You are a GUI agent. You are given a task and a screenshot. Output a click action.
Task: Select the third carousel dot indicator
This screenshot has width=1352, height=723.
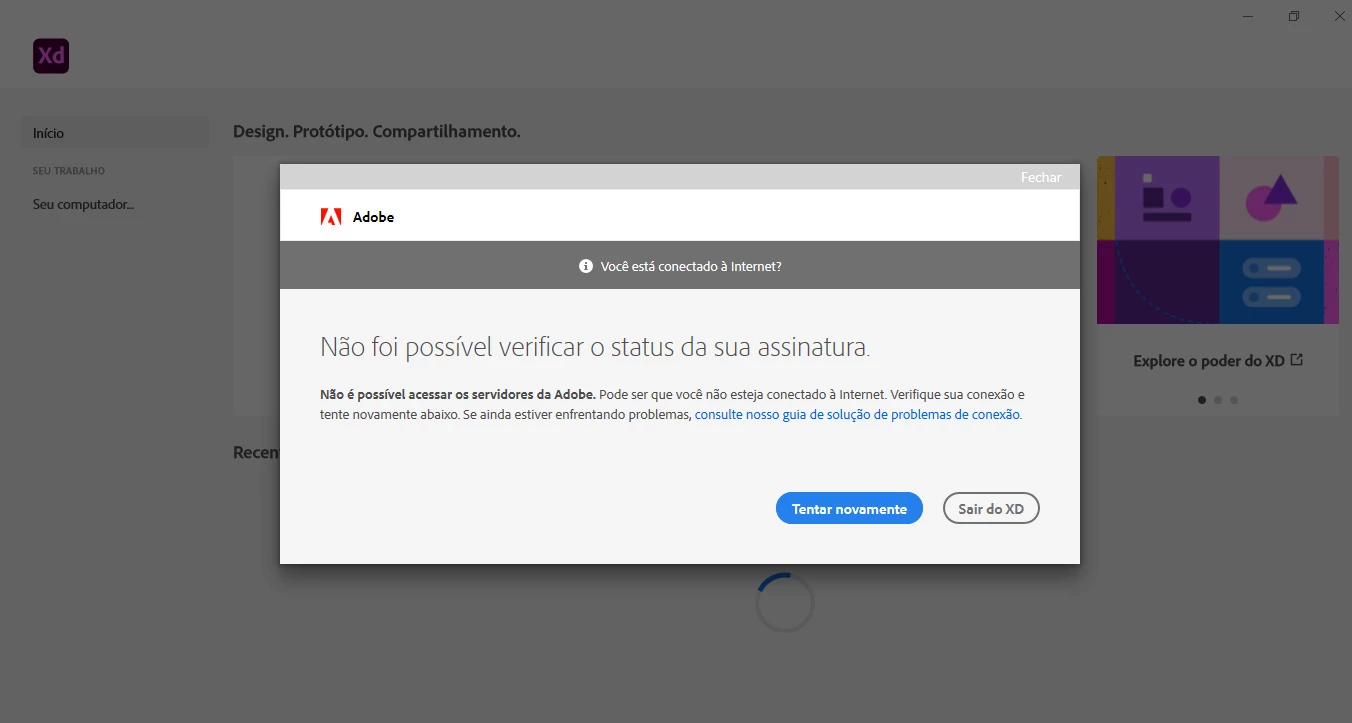(x=1234, y=400)
